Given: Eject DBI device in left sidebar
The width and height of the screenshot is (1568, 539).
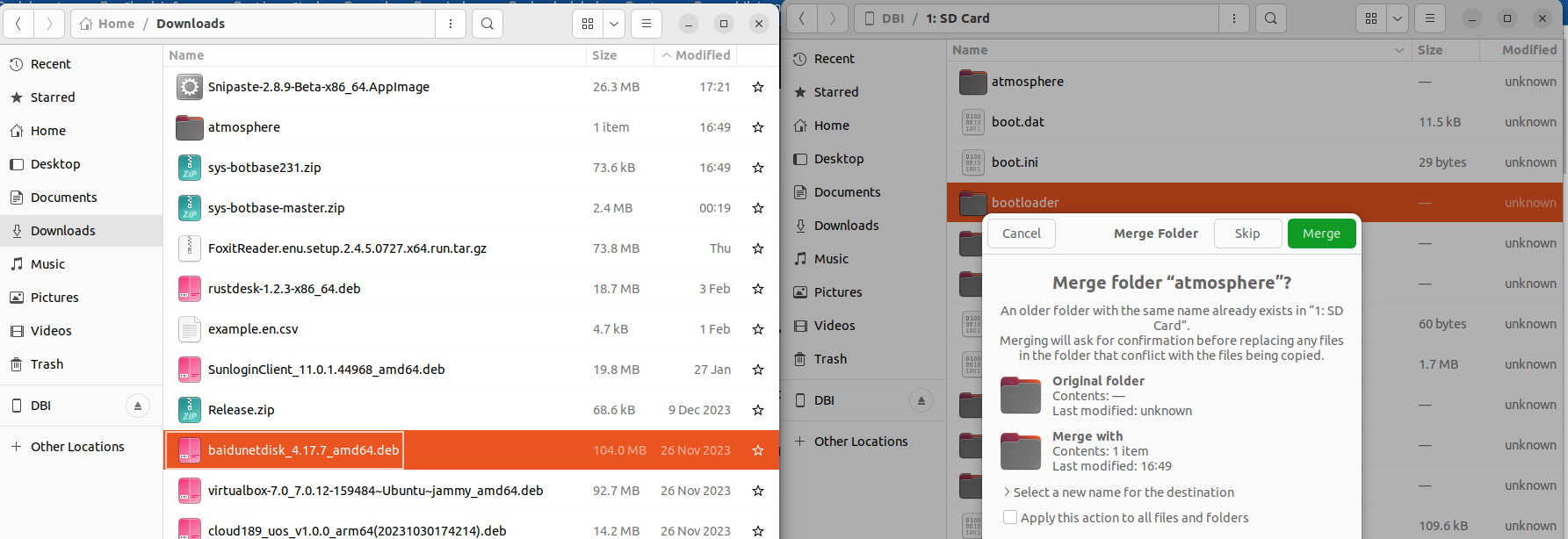Looking at the screenshot, I should tap(137, 406).
